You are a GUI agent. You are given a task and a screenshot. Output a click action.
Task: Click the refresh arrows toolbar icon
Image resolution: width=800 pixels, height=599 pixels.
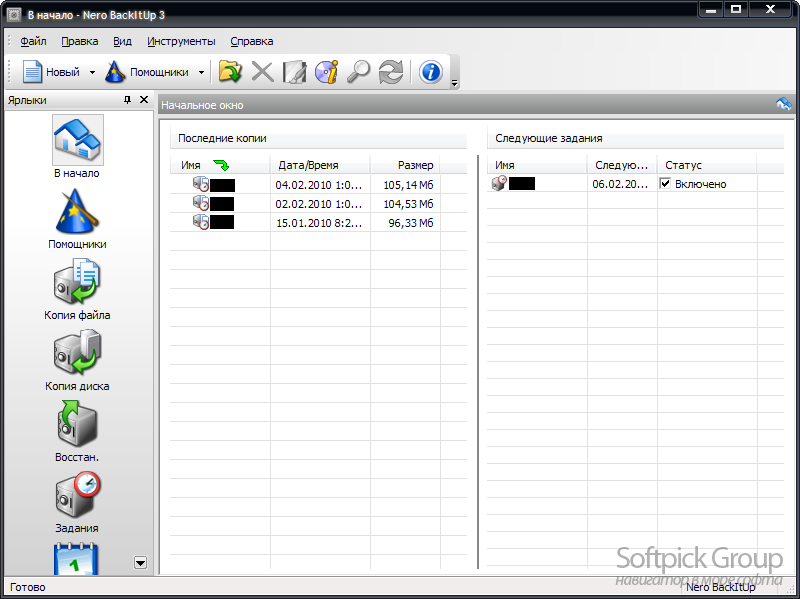390,72
